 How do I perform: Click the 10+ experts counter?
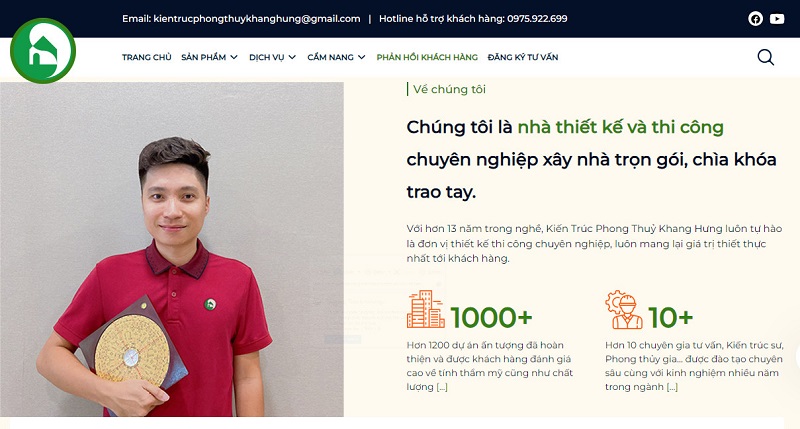[x=670, y=317]
